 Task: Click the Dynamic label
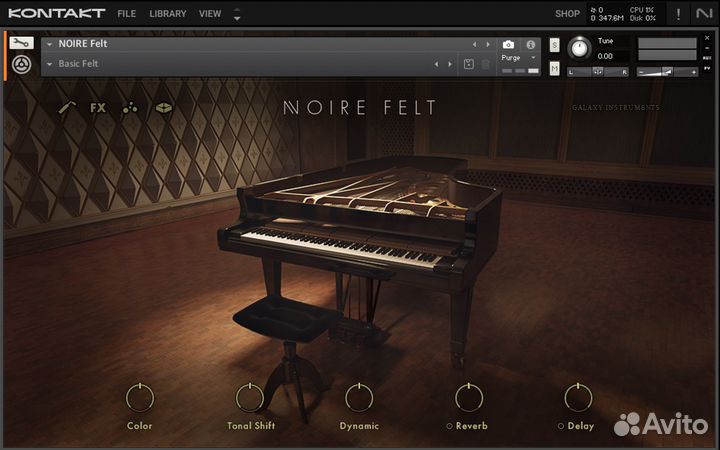pyautogui.click(x=359, y=426)
